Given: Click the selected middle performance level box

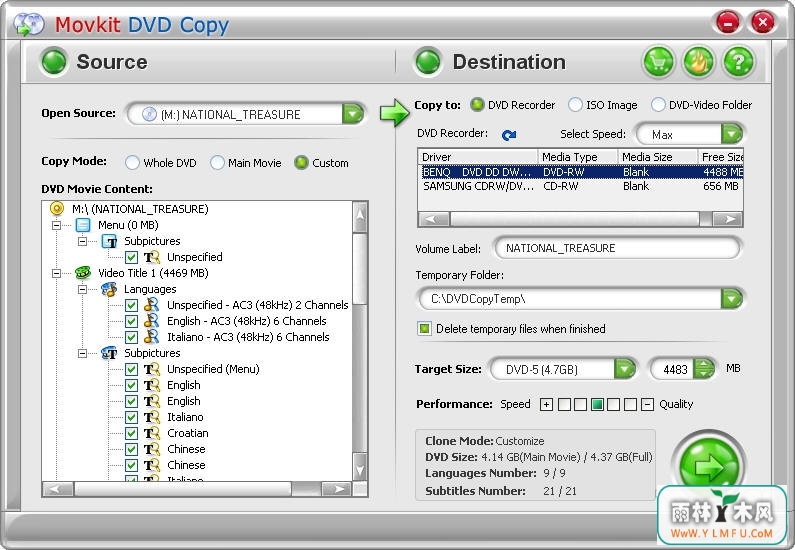Looking at the screenshot, I should 597,405.
